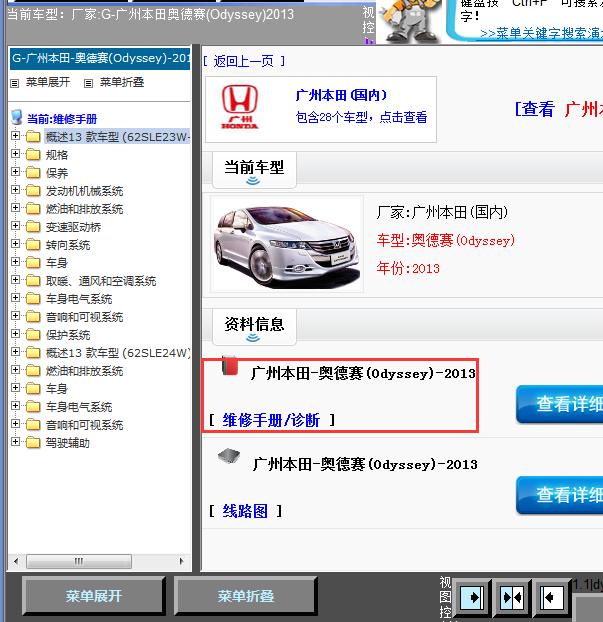
Task: Click the folder icon next to 驾驶辅助
Action: pyautogui.click(x=33, y=442)
